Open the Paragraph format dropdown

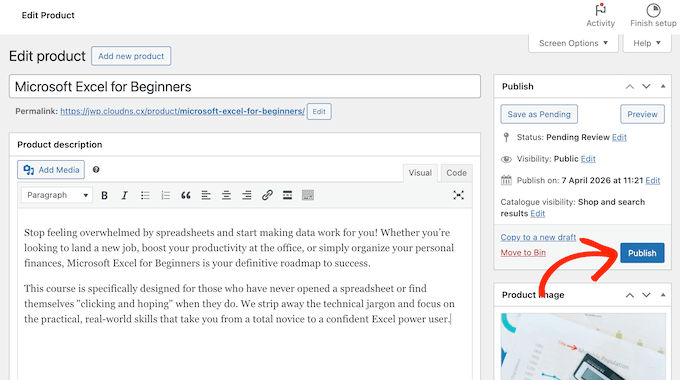(x=57, y=195)
